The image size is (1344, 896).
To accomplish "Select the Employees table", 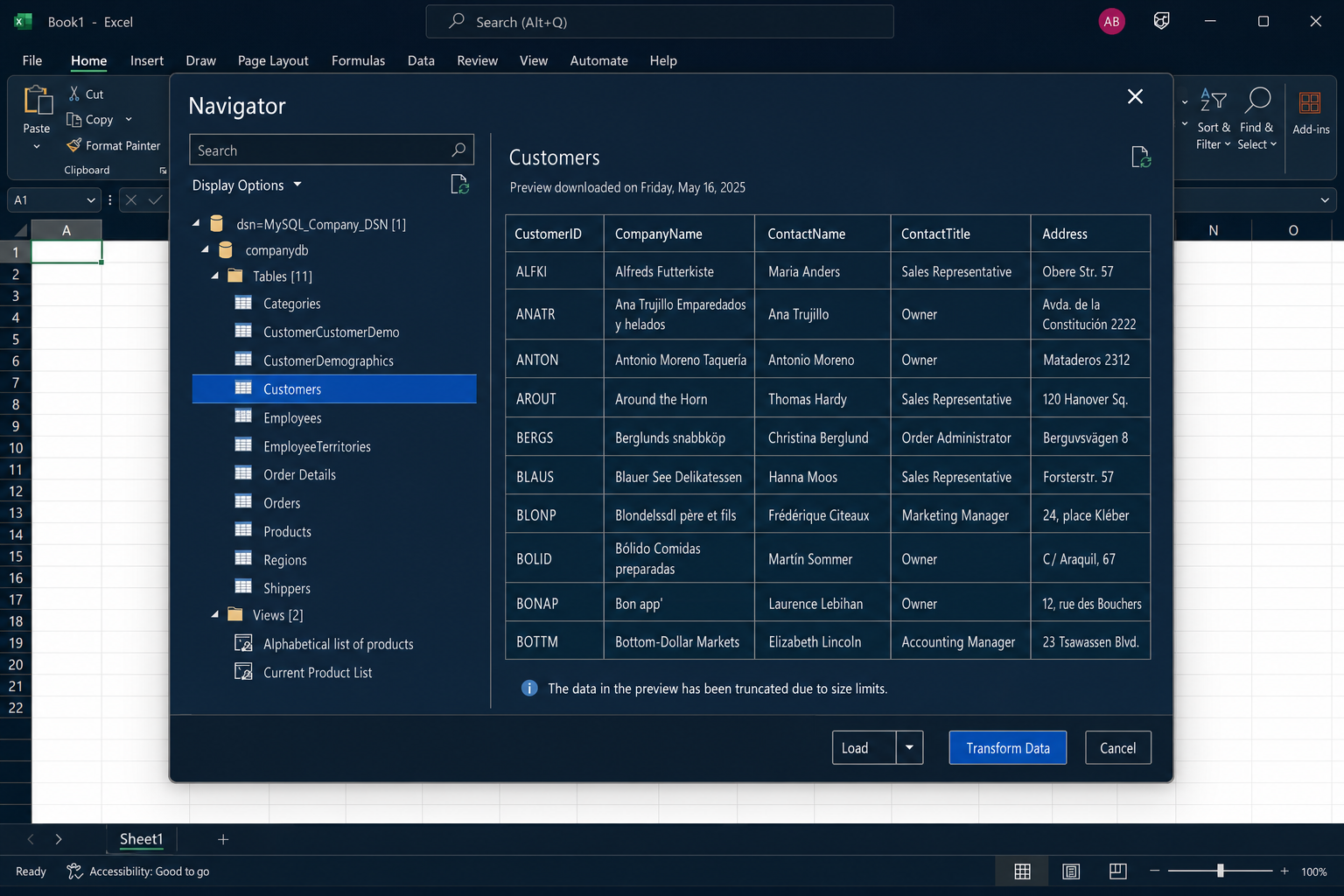I will (334, 417).
